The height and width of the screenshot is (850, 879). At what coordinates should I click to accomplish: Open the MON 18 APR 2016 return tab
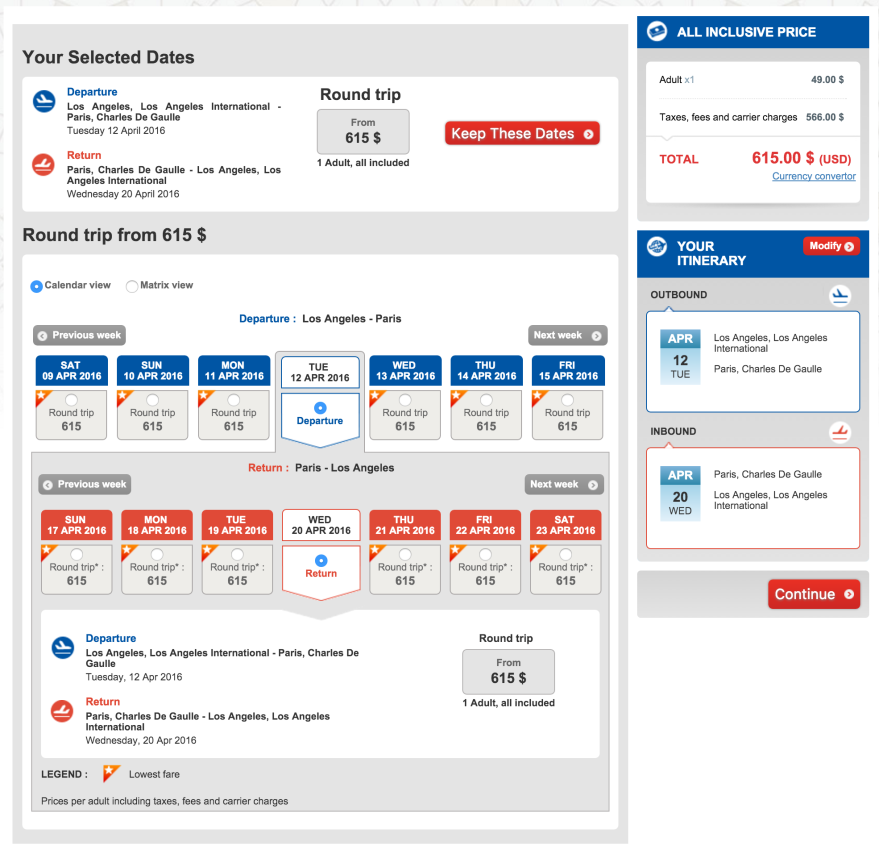pos(157,525)
